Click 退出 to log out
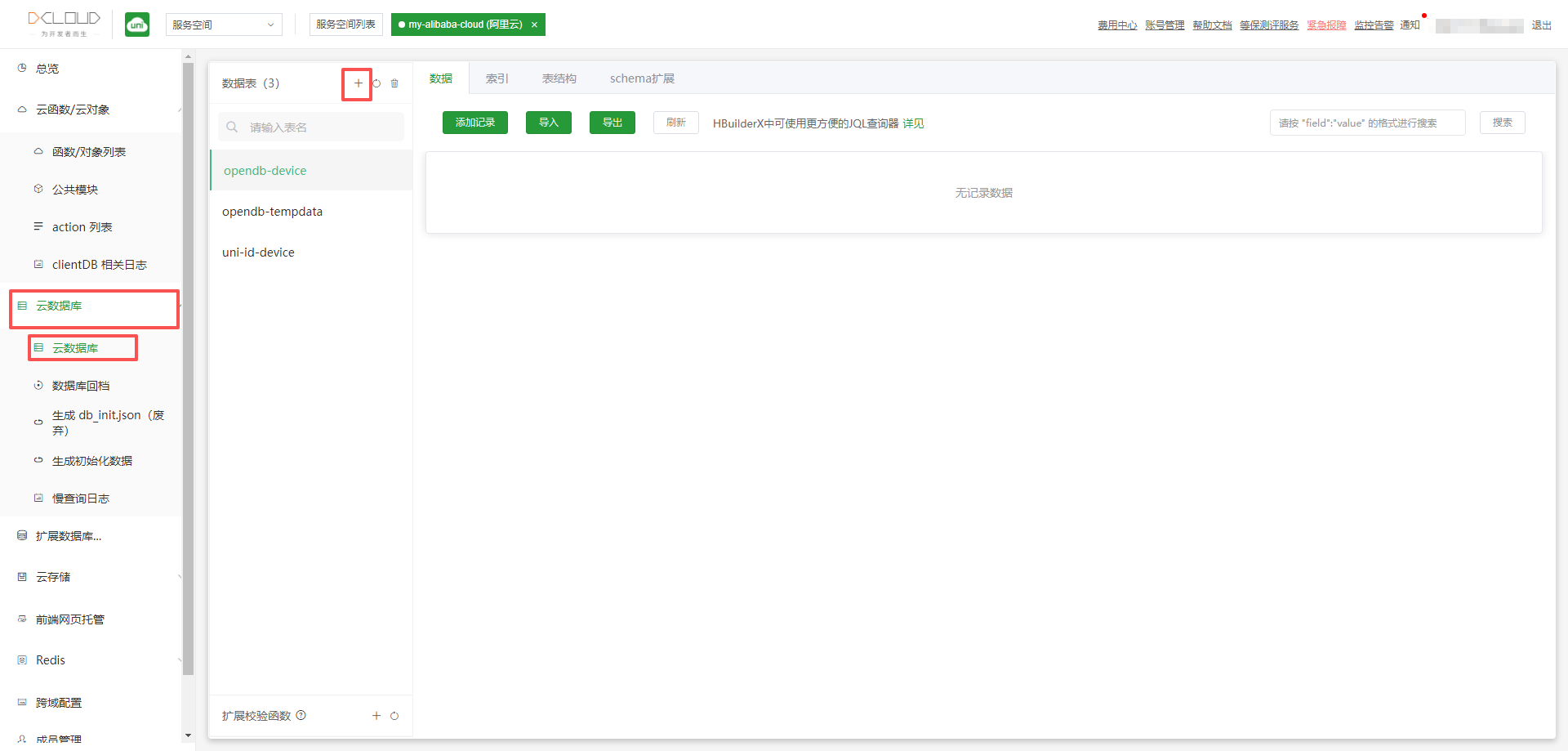 click(1542, 25)
